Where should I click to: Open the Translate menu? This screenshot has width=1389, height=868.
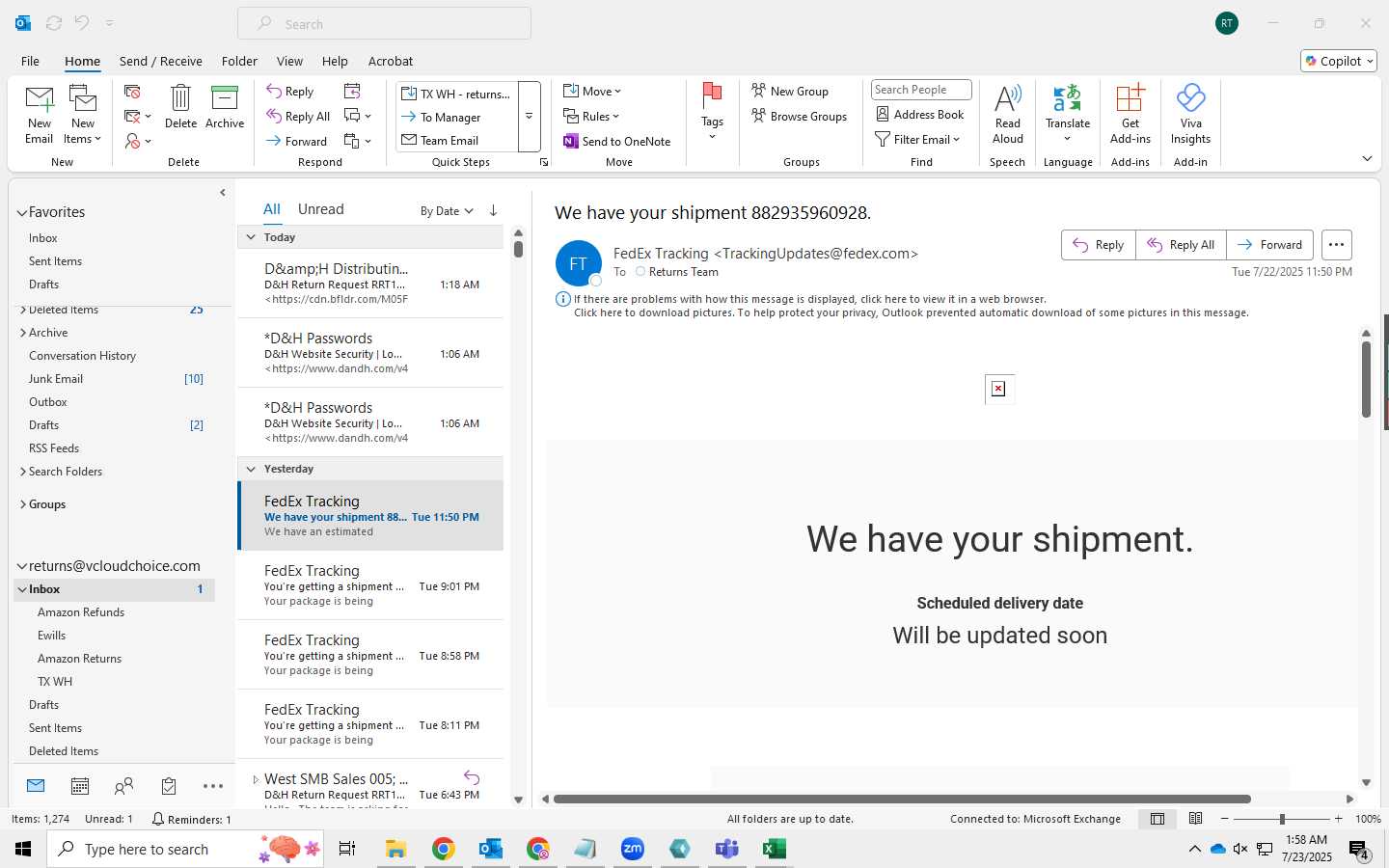tap(1068, 114)
